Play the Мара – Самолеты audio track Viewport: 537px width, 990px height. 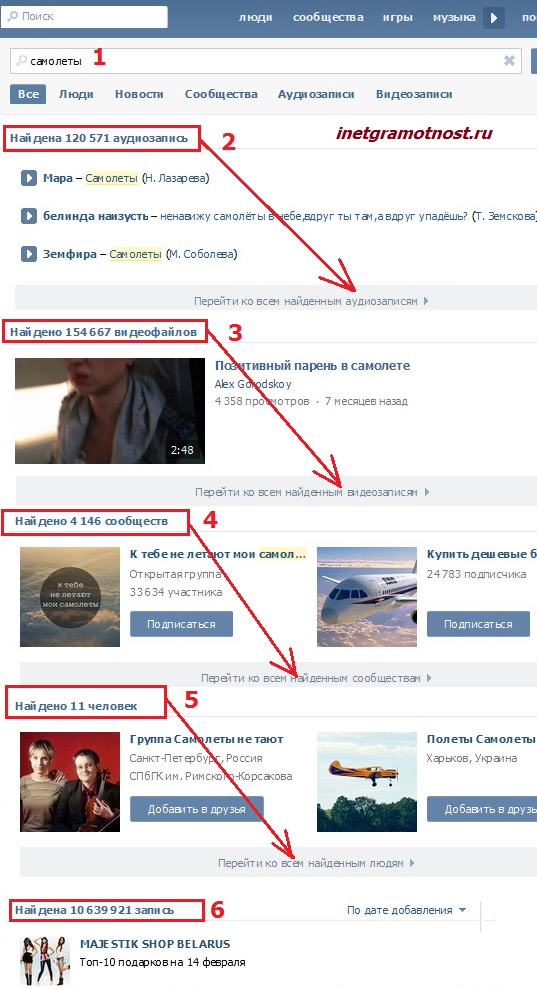tap(28, 178)
